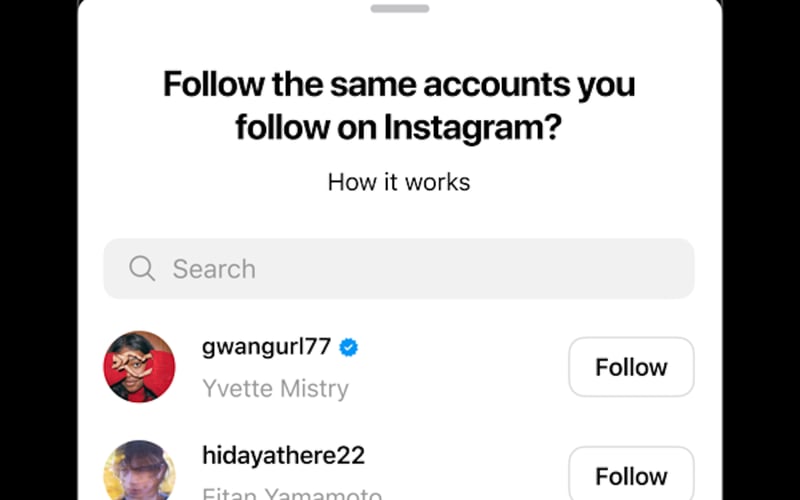Dismiss sheet via dark area on right
Image resolution: width=800 pixels, height=500 pixels.
(761, 250)
